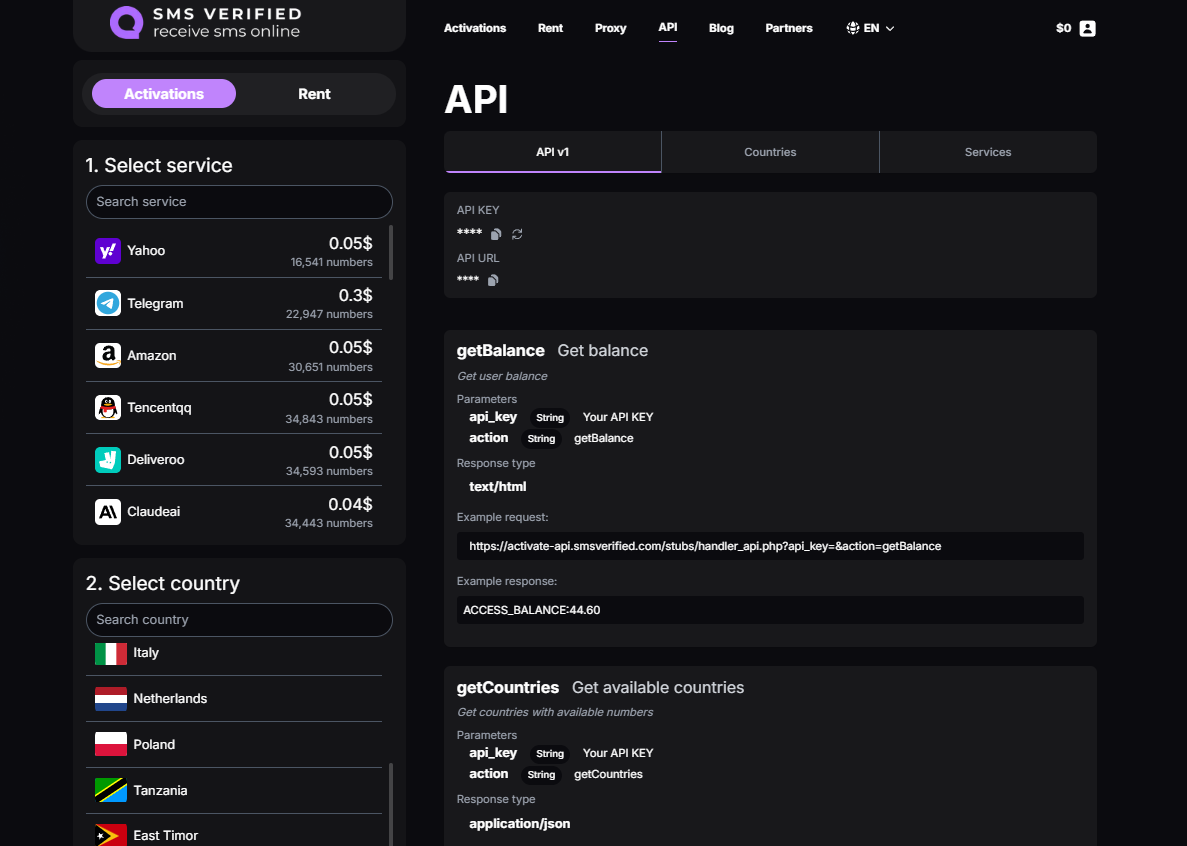Select the Claudeai service icon

point(108,512)
